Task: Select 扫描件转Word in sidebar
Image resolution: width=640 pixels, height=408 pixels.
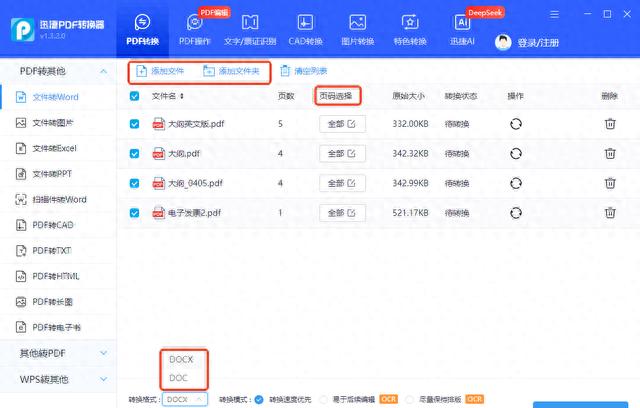Action: pos(58,200)
